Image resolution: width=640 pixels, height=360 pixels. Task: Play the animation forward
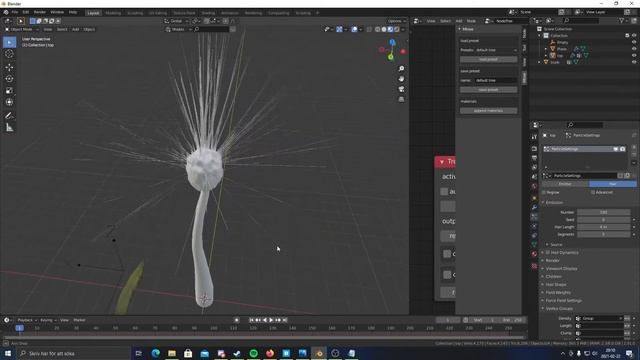pyautogui.click(x=271, y=320)
